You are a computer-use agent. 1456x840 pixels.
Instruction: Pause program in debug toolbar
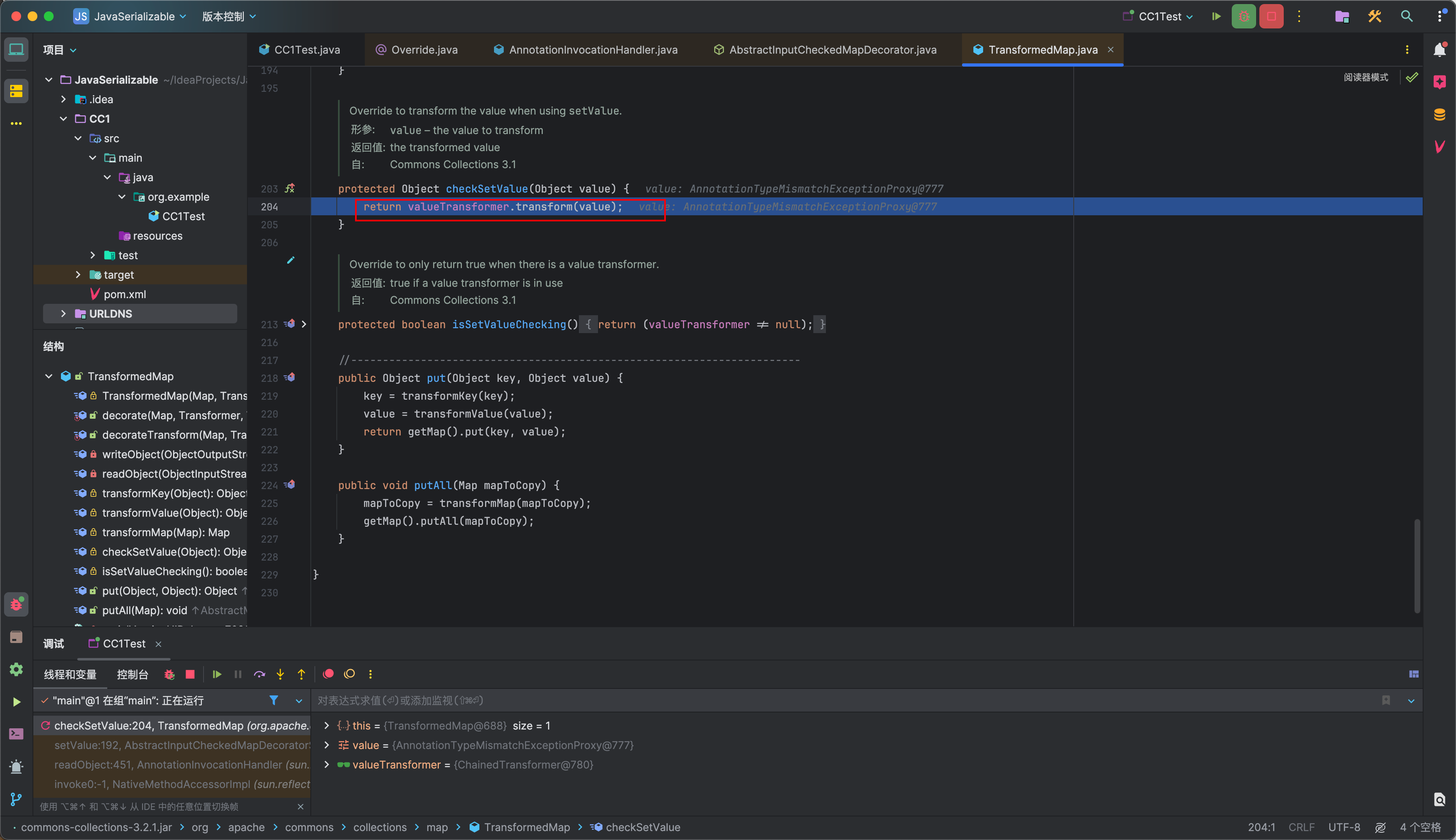click(238, 674)
